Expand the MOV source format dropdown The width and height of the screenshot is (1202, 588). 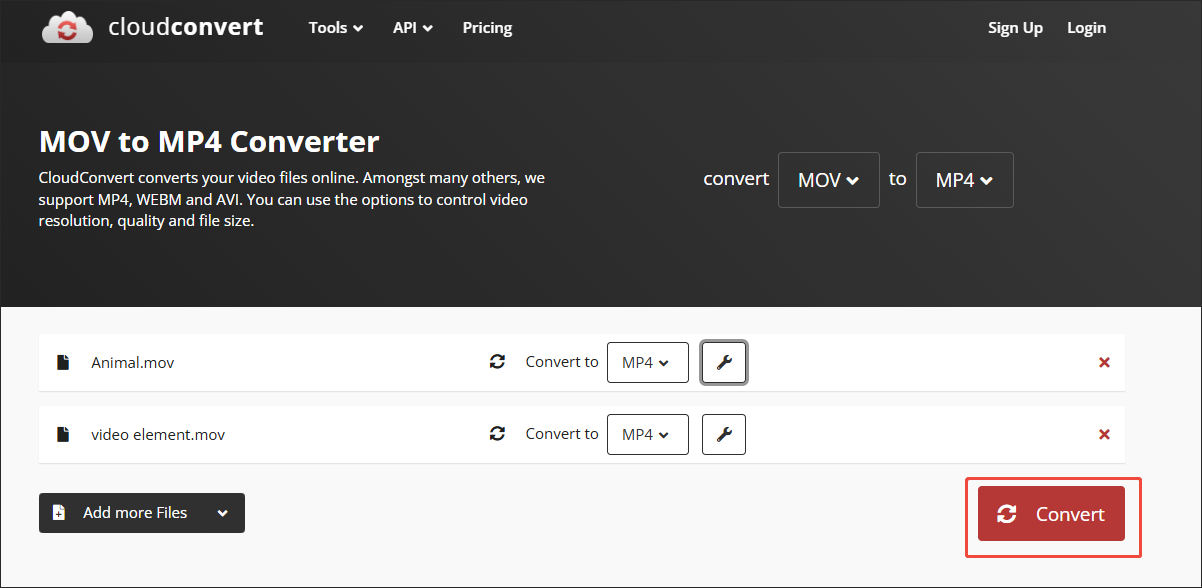point(828,180)
